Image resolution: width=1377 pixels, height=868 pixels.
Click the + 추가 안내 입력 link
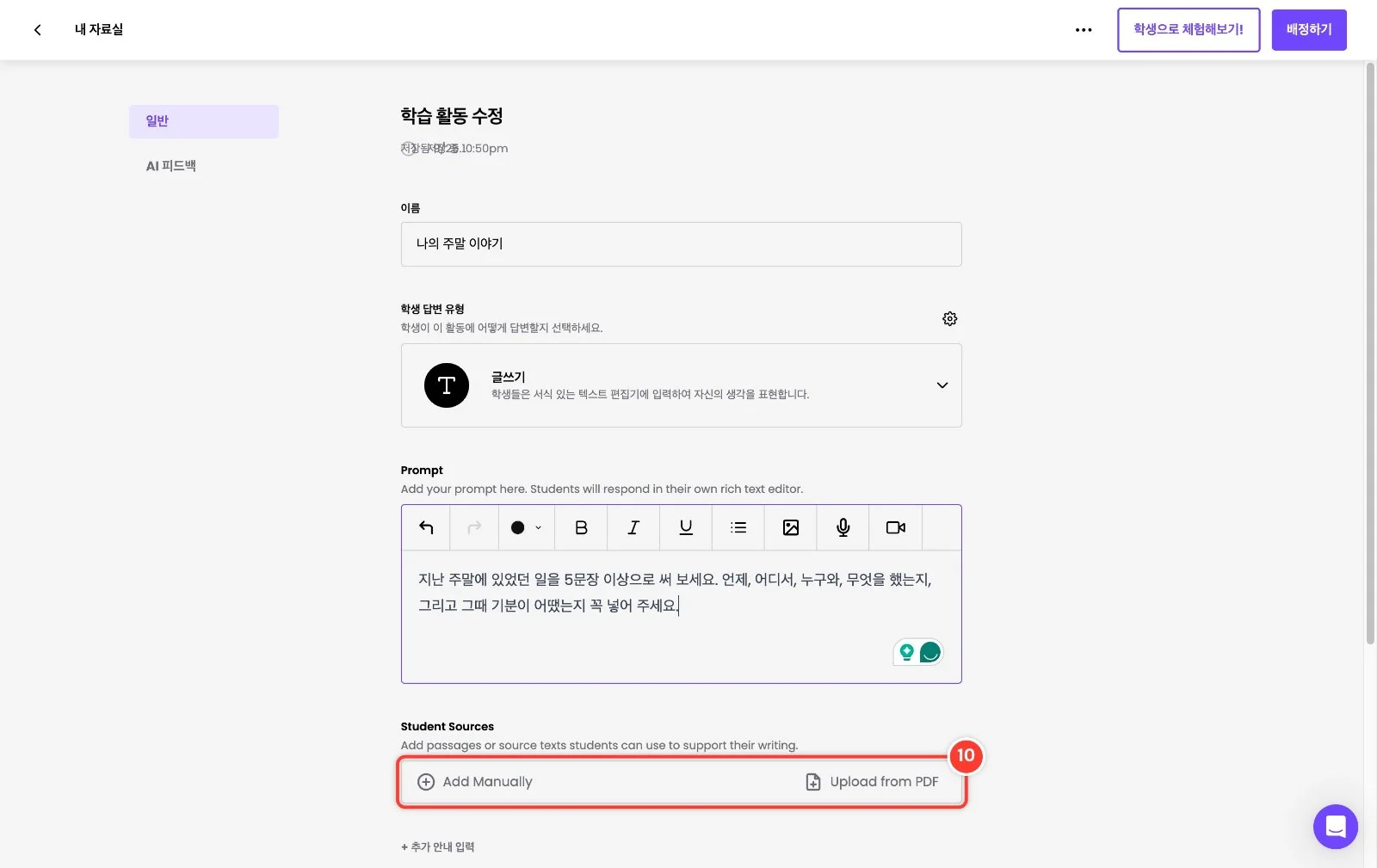point(438,847)
